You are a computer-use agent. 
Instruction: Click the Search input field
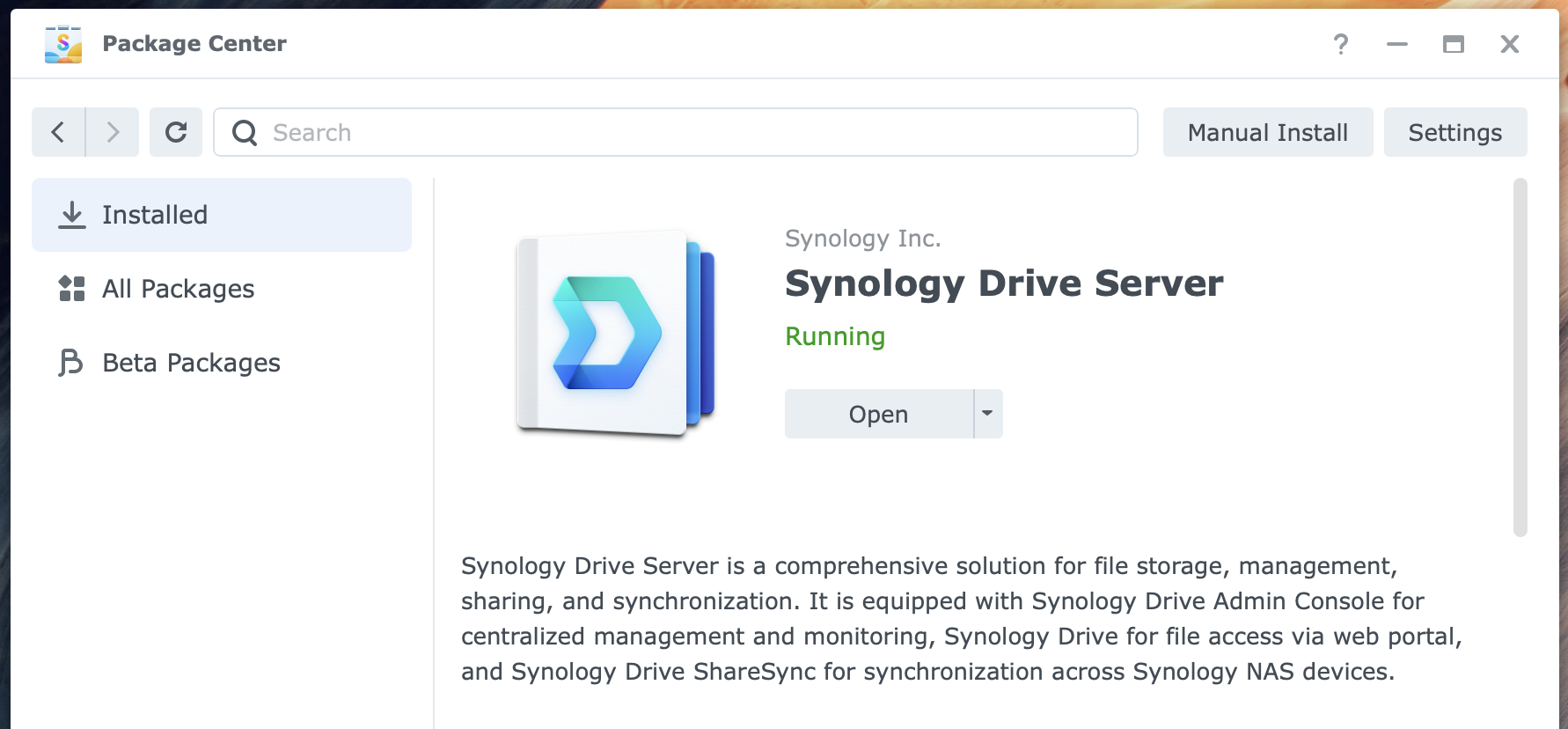(676, 132)
